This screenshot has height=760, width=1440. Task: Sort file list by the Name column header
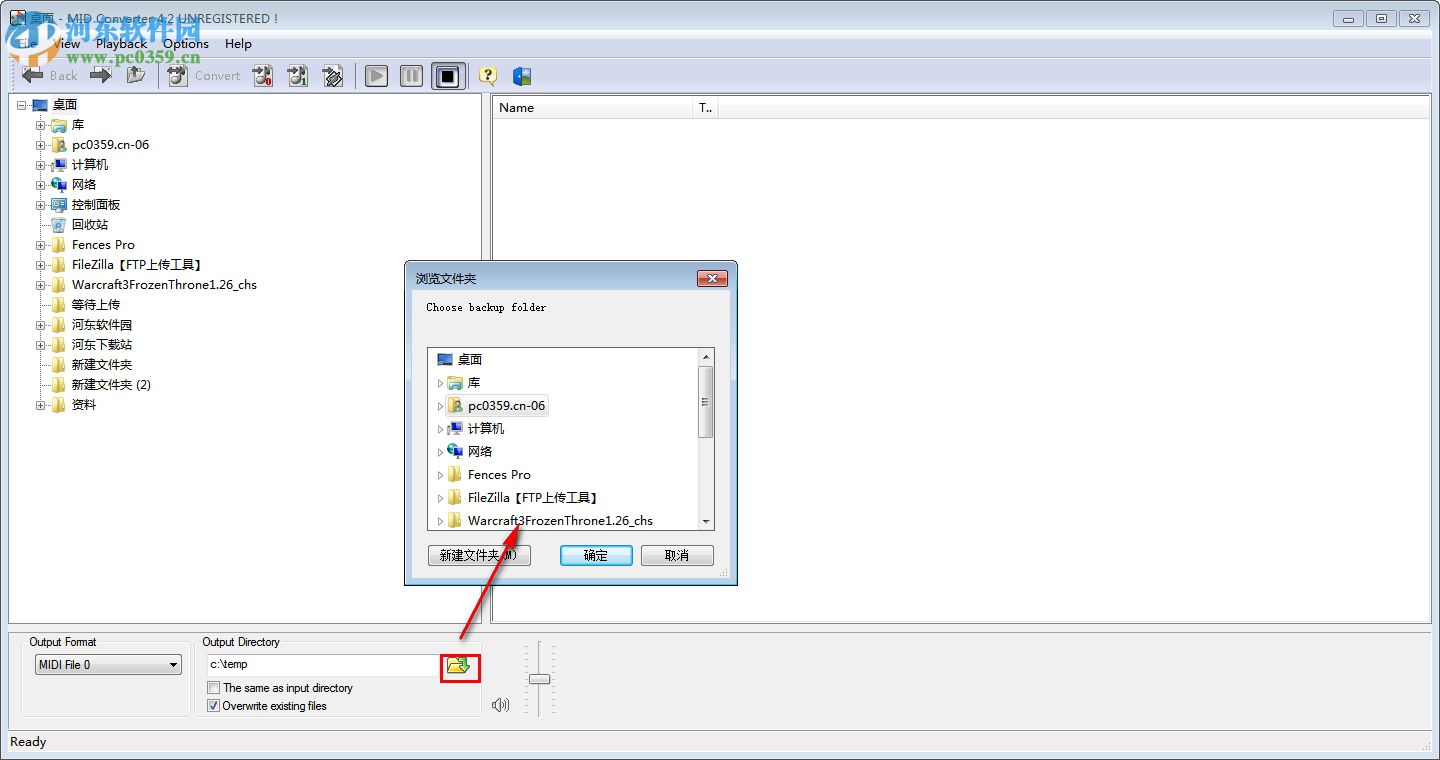coord(593,108)
